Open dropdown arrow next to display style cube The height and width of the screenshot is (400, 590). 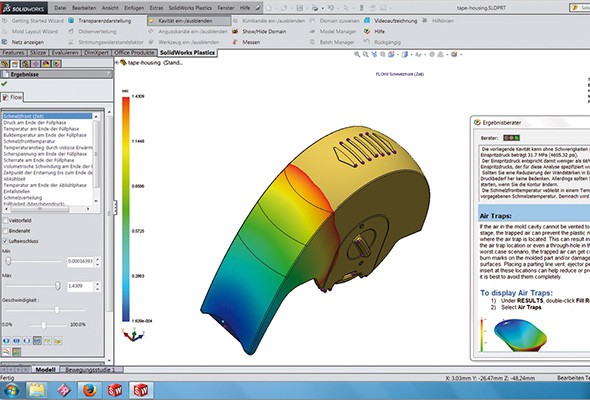pos(411,55)
